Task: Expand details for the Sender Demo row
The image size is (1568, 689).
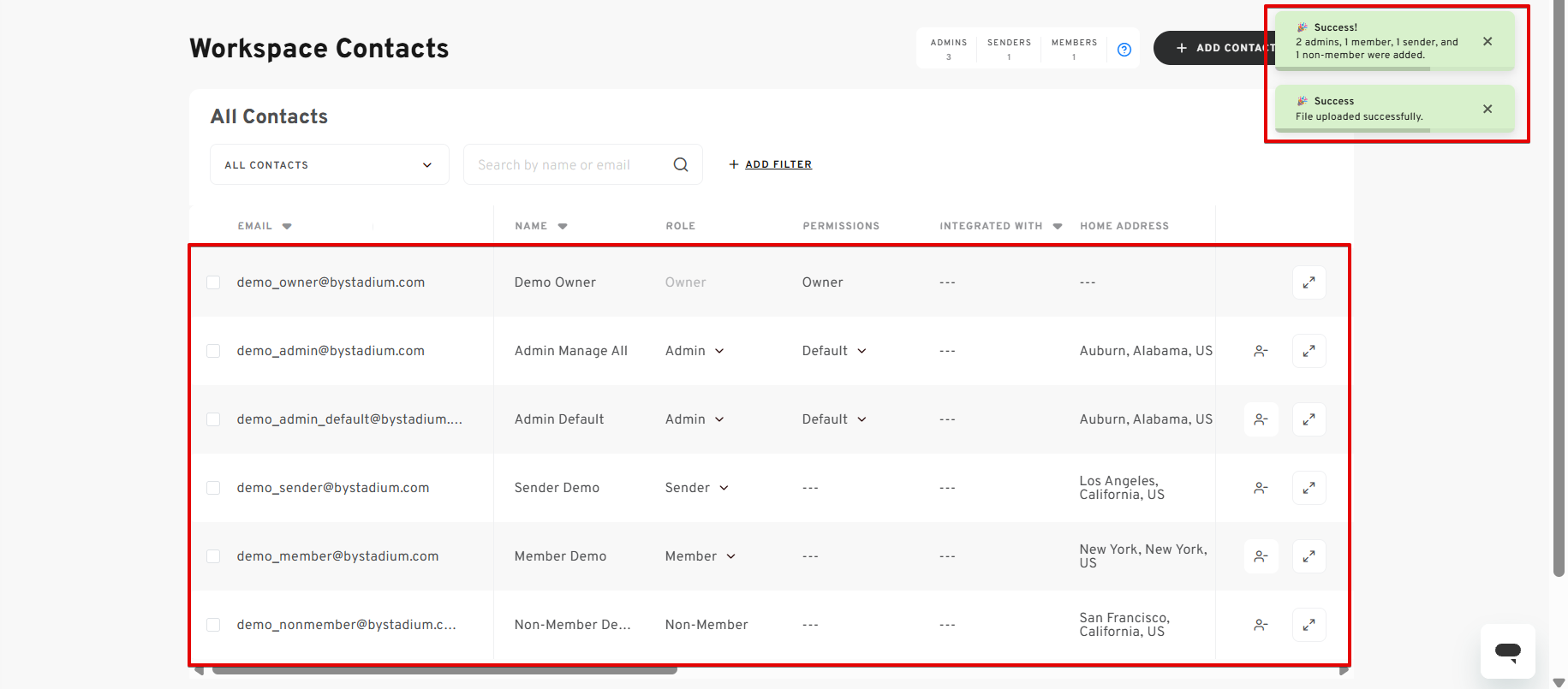Action: (x=1309, y=488)
